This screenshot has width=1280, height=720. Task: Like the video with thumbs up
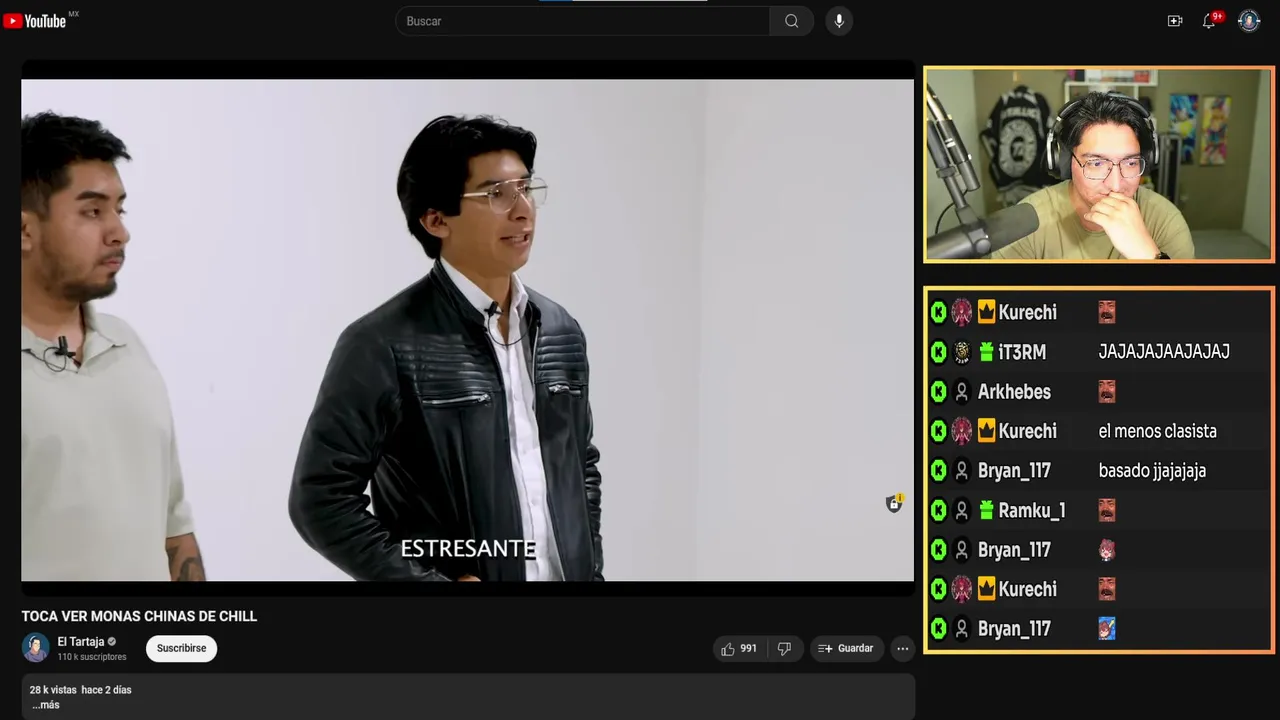click(x=739, y=649)
